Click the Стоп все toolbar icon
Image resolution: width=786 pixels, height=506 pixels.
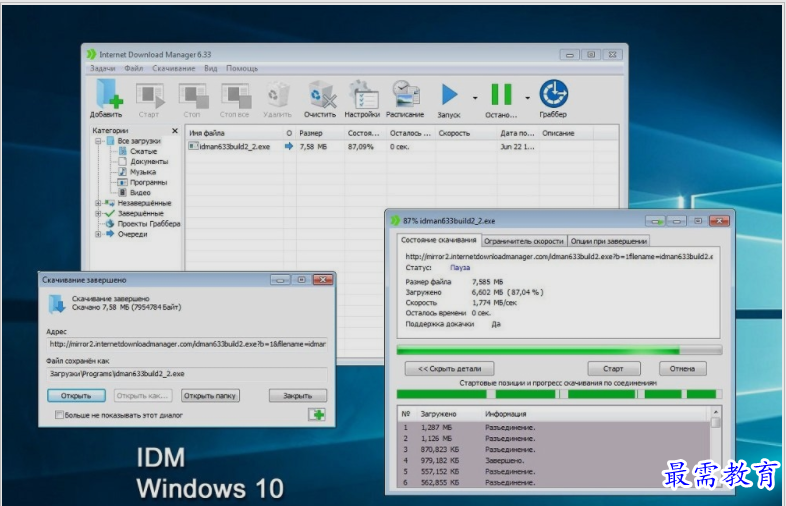click(236, 95)
